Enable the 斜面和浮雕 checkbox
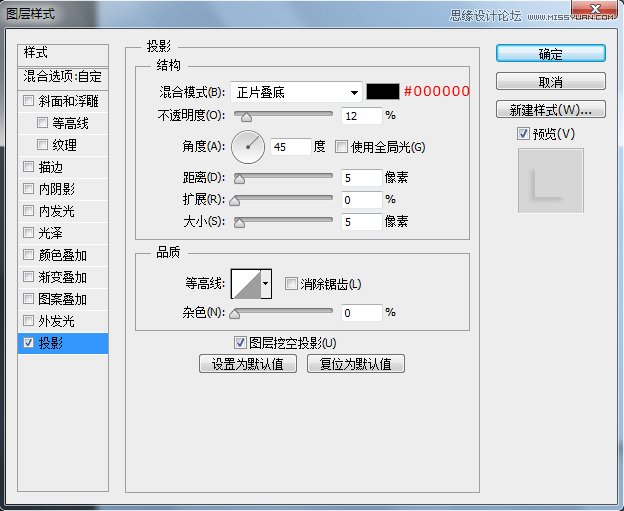The height and width of the screenshot is (511, 624). click(28, 100)
